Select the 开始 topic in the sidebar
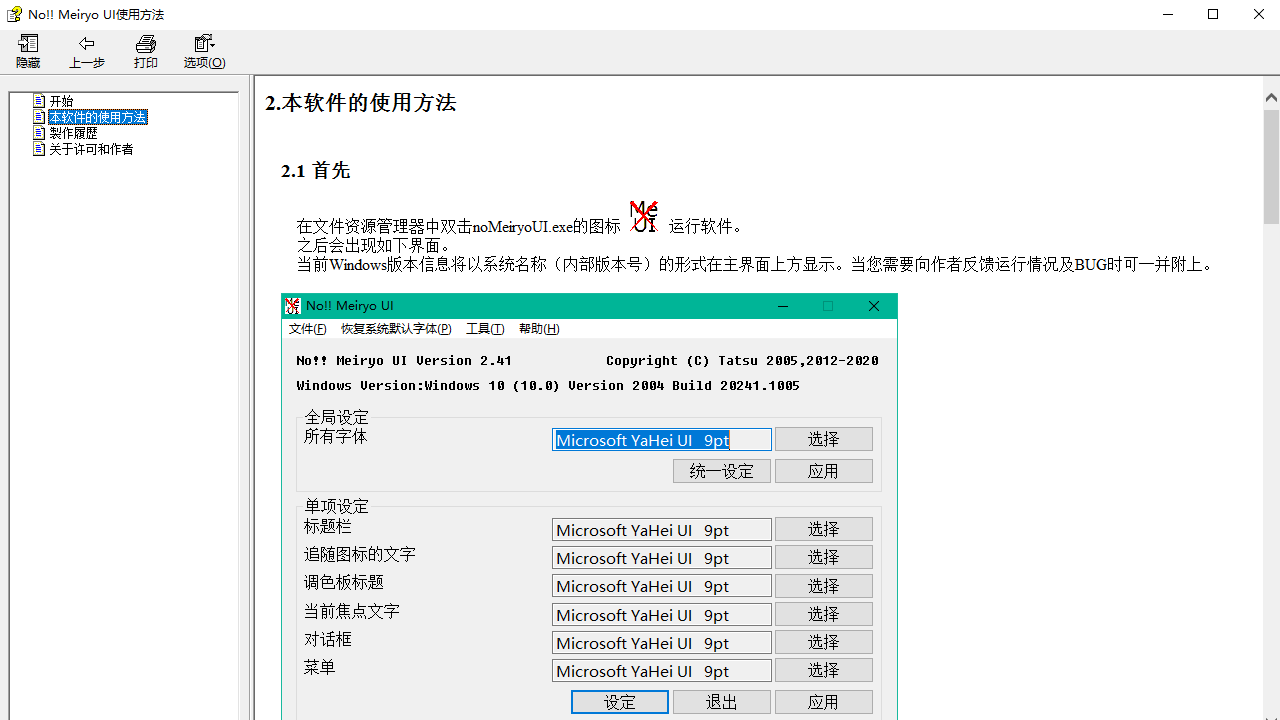1280x720 pixels. point(60,100)
